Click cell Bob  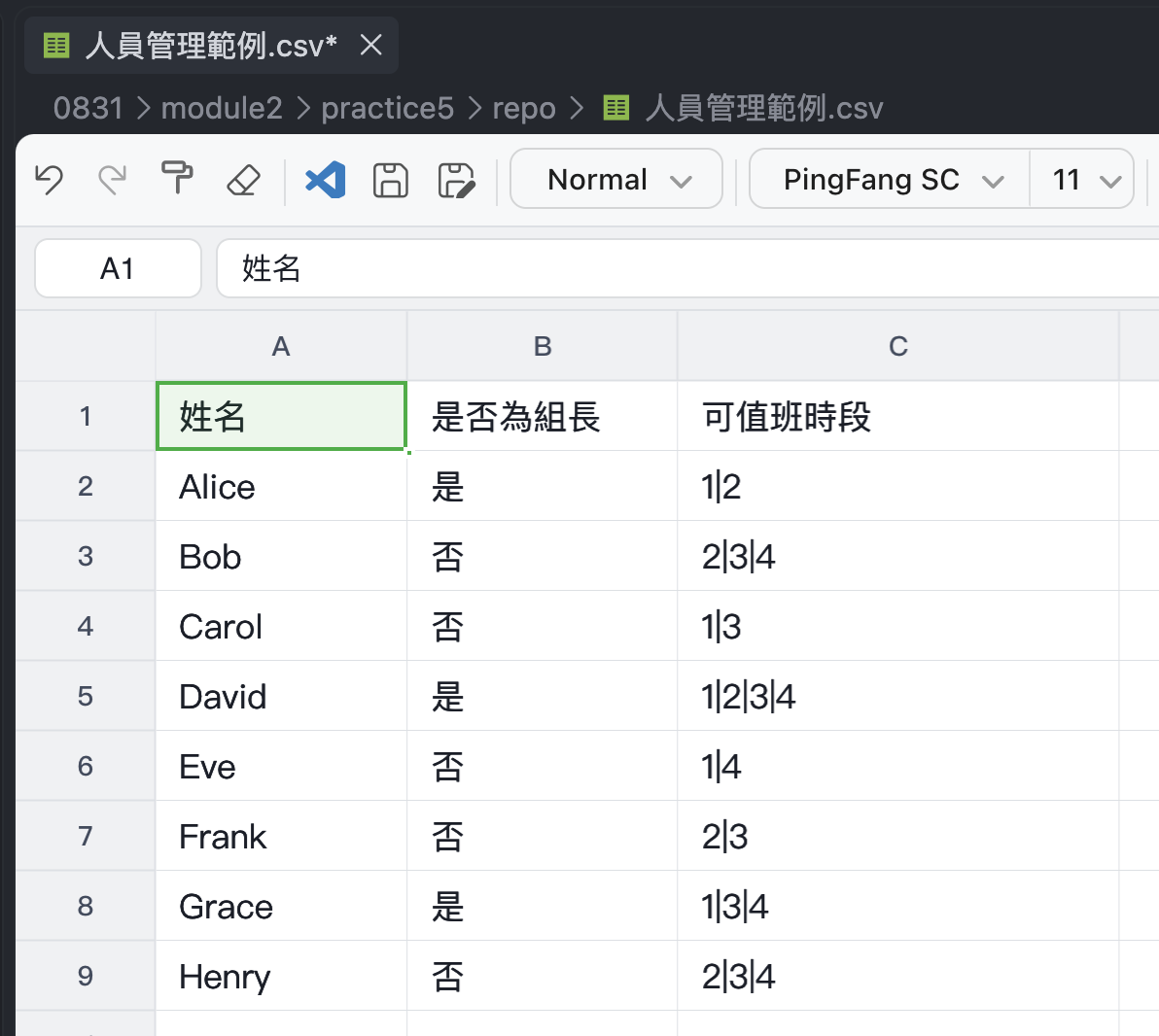(x=281, y=556)
